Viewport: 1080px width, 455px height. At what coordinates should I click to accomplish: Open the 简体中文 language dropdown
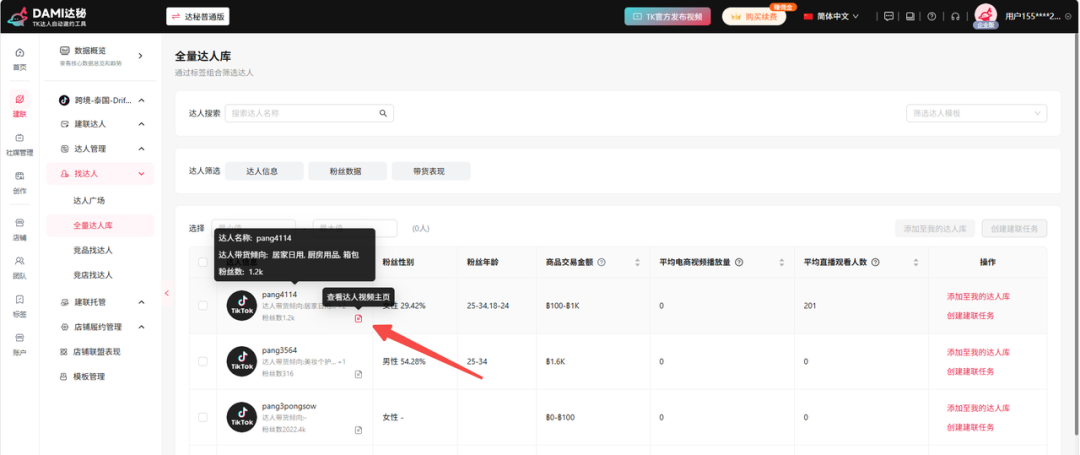831,17
